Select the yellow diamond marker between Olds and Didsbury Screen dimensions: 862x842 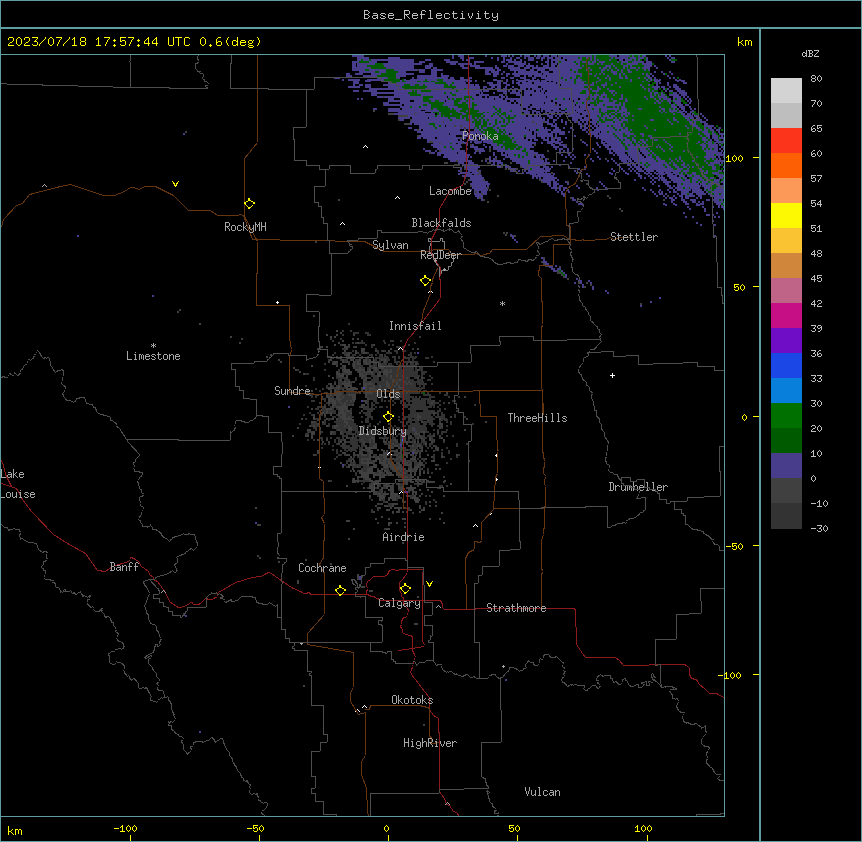(388, 416)
